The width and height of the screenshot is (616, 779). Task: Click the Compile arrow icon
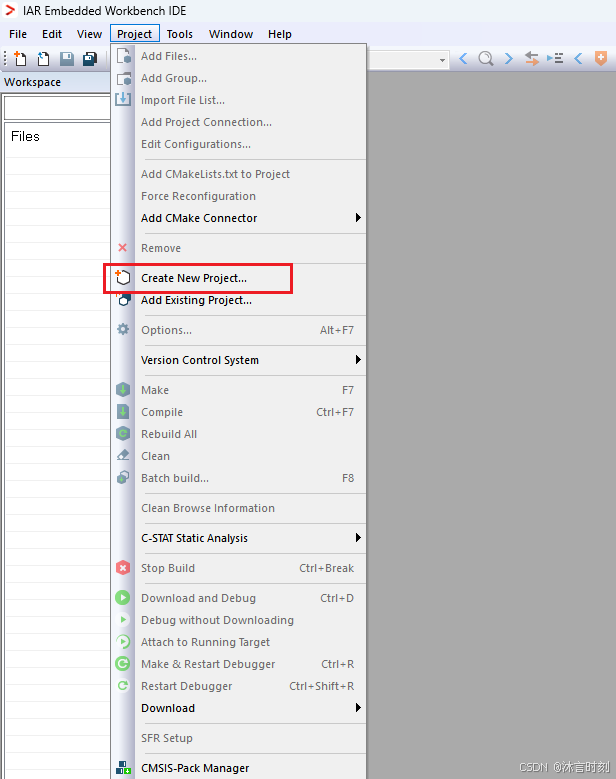[x=123, y=411]
